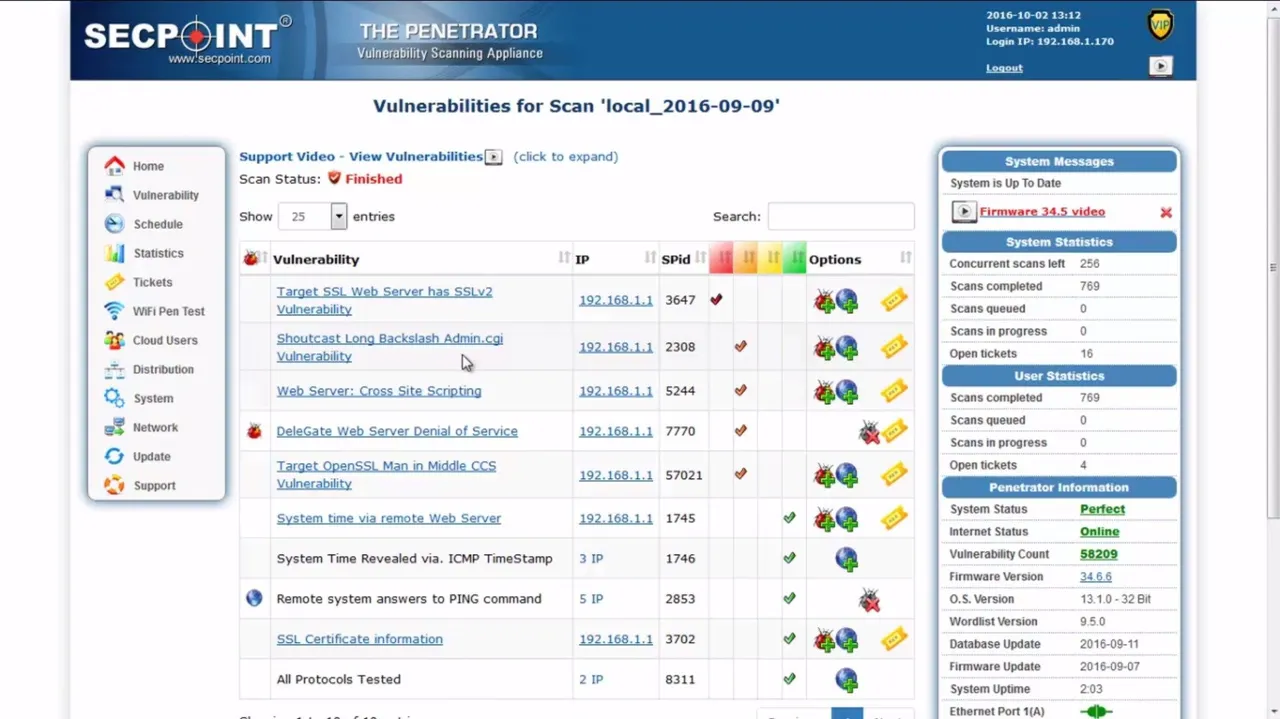This screenshot has width=1280, height=719.
Task: Click the ticket icon in SSLv2 Vulnerability row
Action: tap(894, 300)
